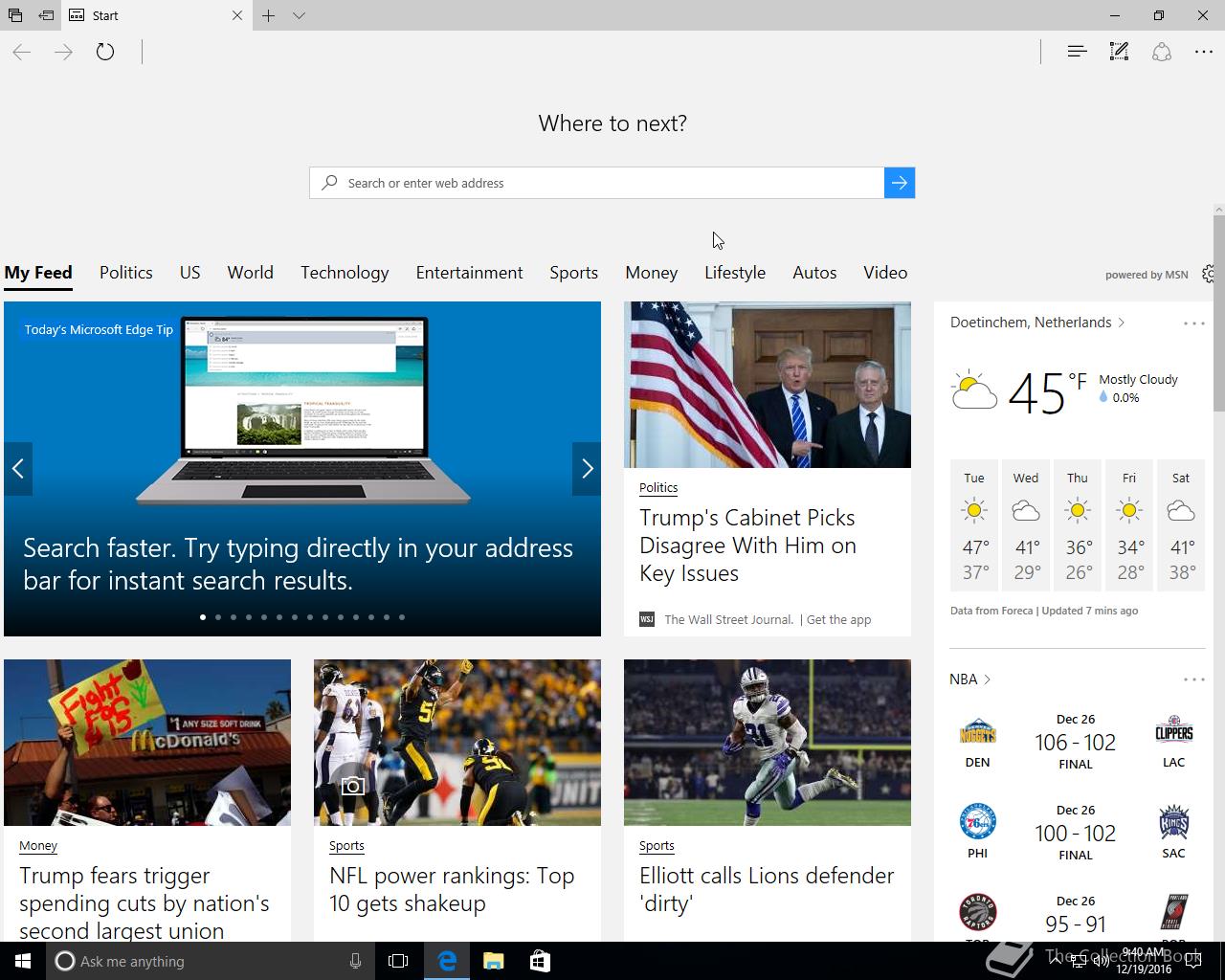The width and height of the screenshot is (1225, 980).
Task: Open the Technology tab
Action: pyautogui.click(x=345, y=273)
